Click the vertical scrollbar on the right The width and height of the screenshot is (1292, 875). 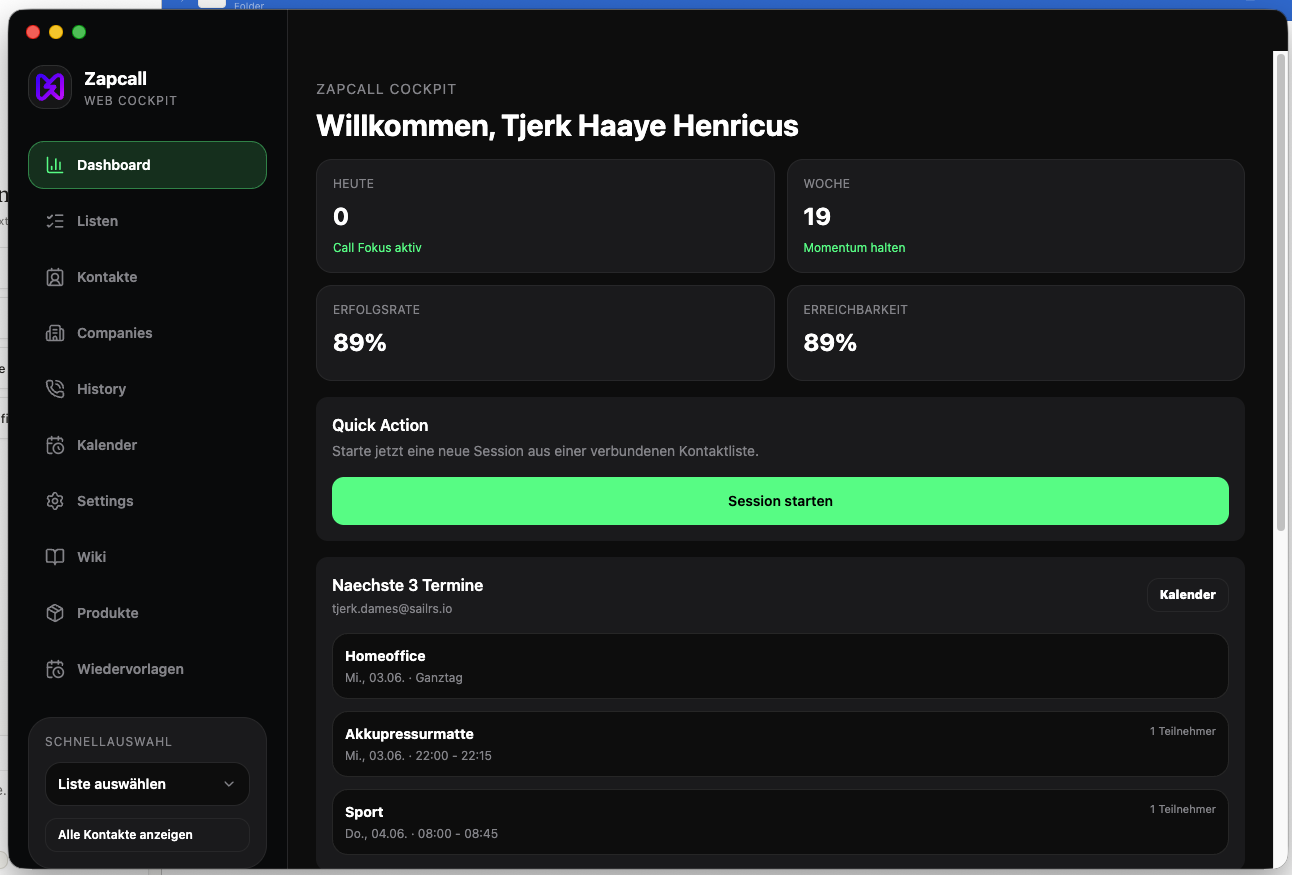click(1280, 290)
